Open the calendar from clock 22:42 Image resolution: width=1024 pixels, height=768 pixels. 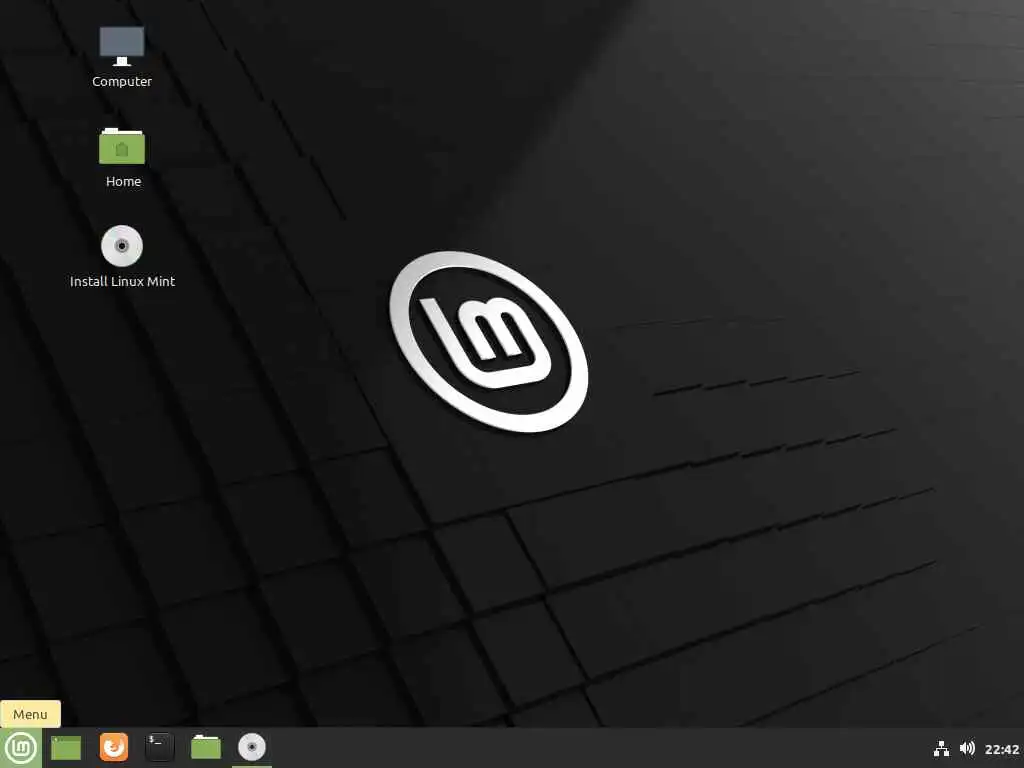pos(1002,749)
